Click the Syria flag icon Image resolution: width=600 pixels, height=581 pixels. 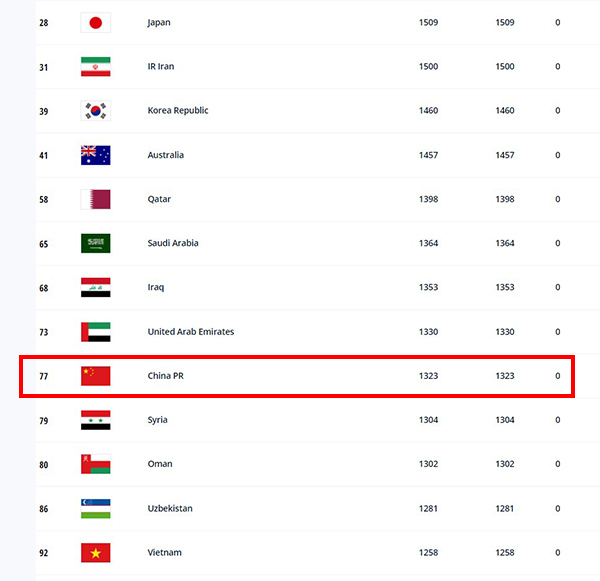(95, 420)
